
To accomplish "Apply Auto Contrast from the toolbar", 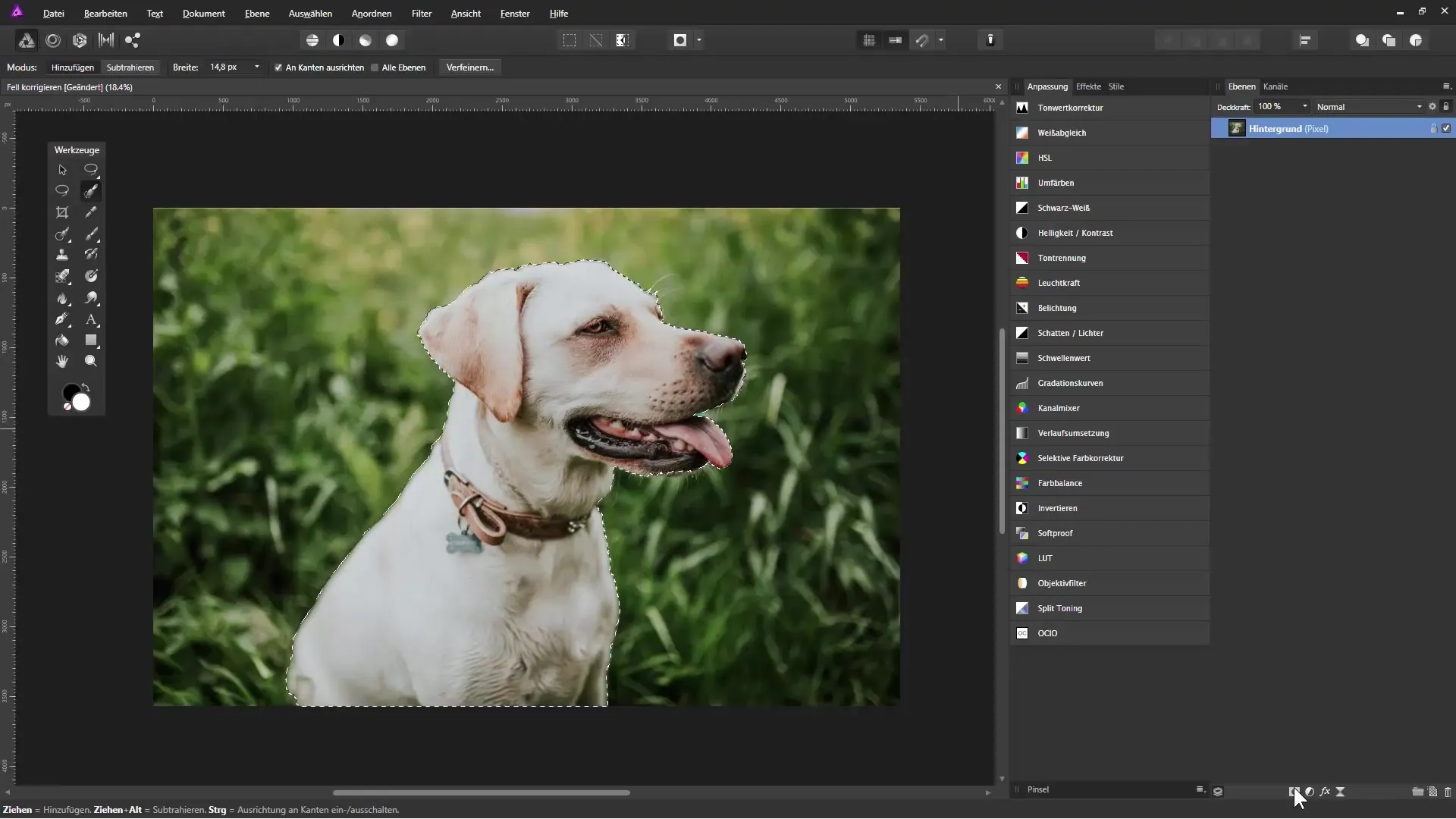I will [339, 40].
